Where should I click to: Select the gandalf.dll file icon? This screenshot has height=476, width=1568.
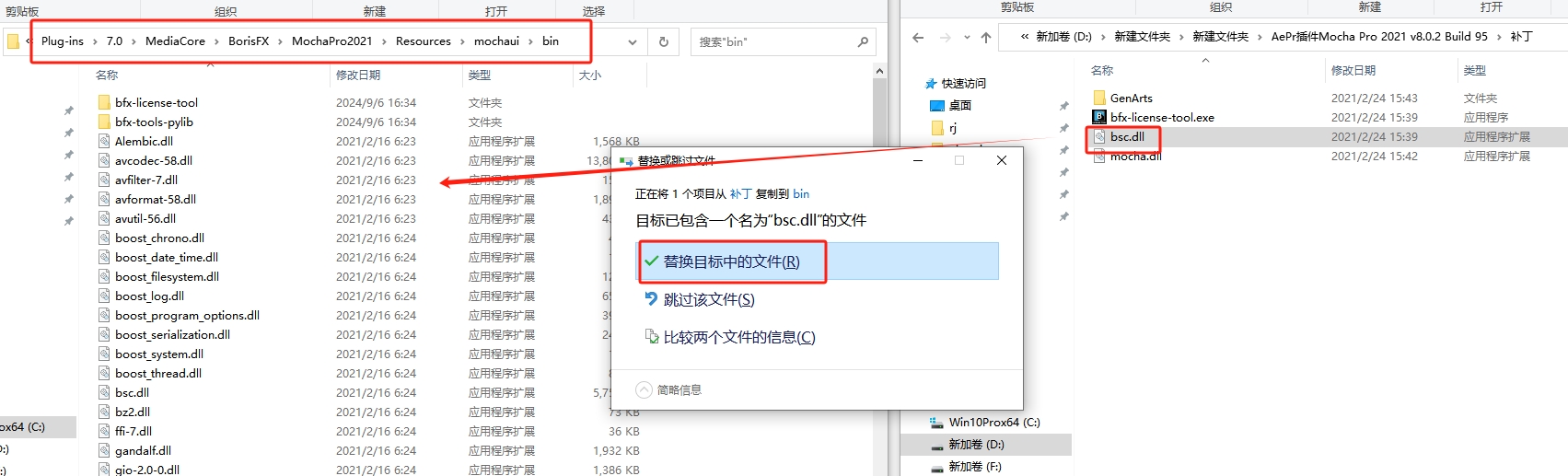(105, 450)
